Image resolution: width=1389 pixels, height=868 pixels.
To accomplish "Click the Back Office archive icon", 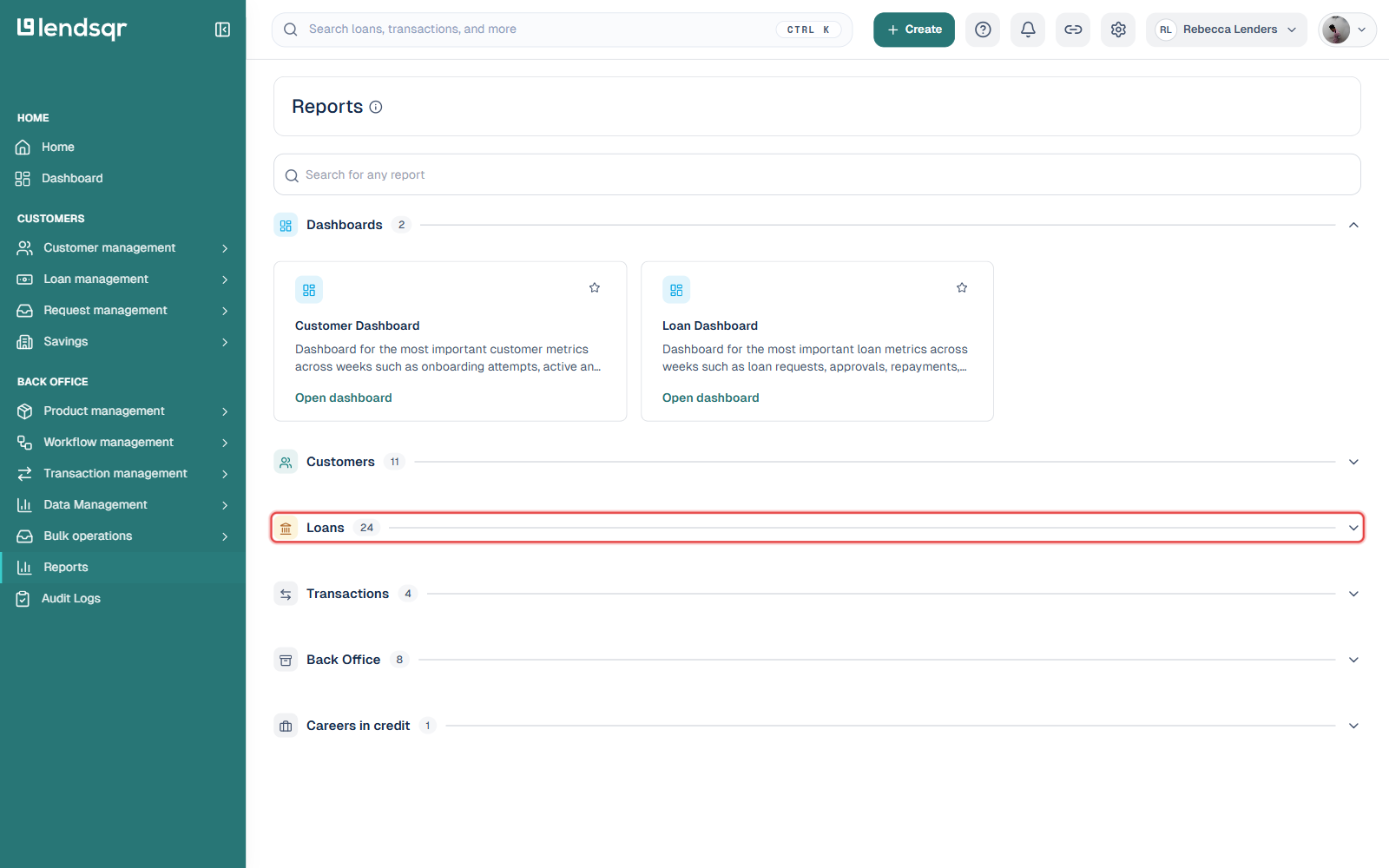I will coord(286,660).
